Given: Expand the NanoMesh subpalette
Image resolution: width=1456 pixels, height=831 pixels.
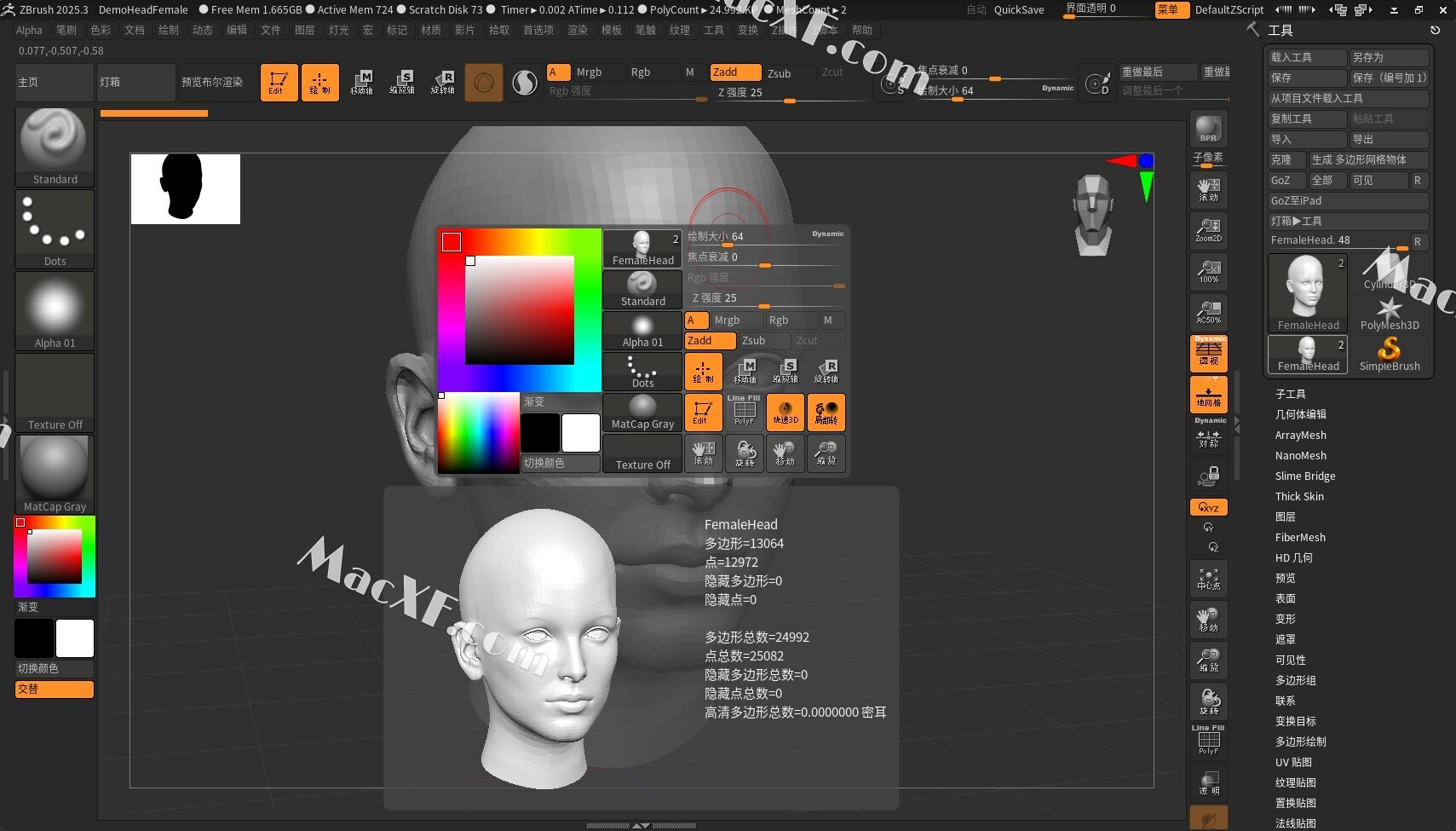Looking at the screenshot, I should (1300, 455).
